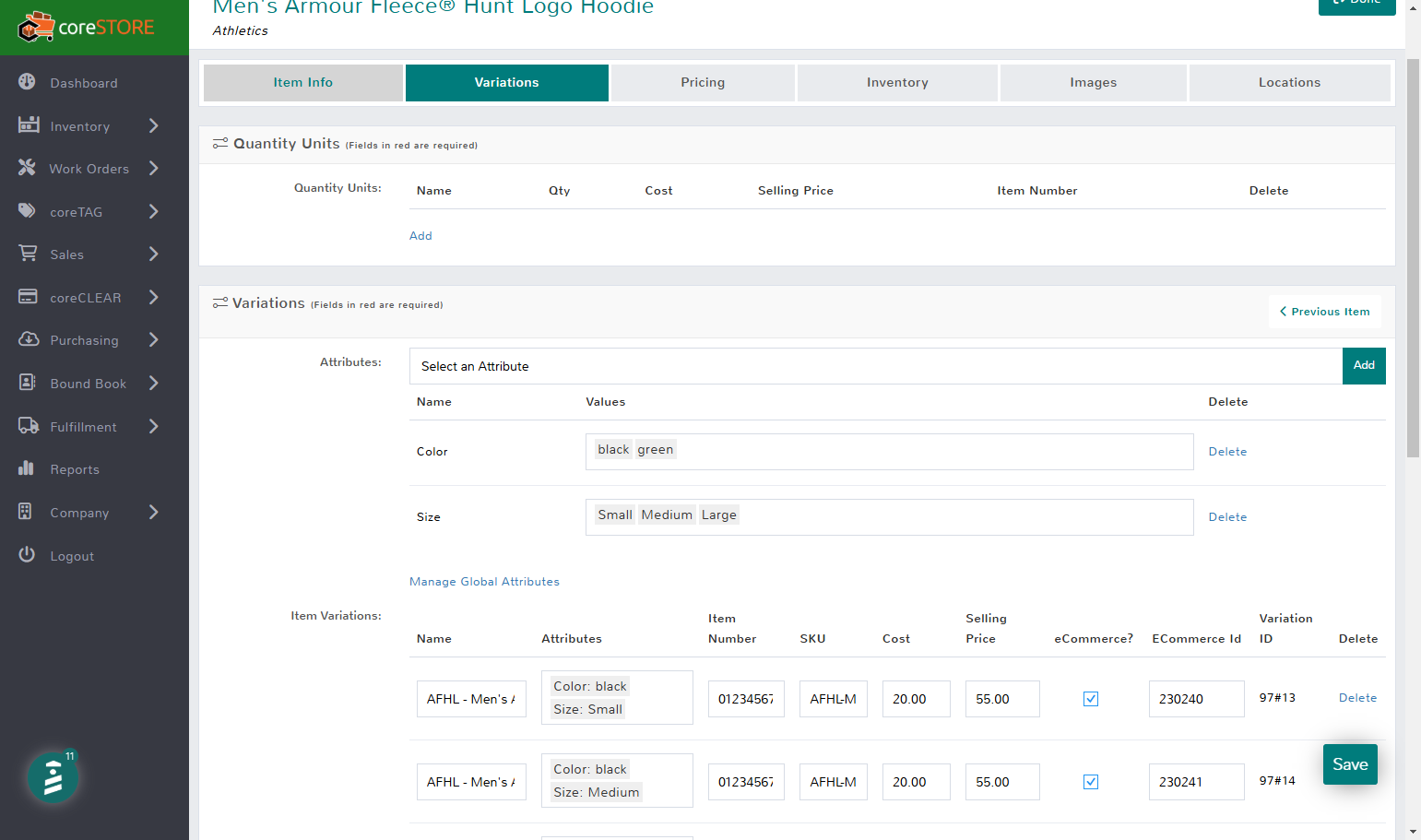Expand the coreTAG chevron
This screenshot has width=1421, height=840.
point(154,211)
